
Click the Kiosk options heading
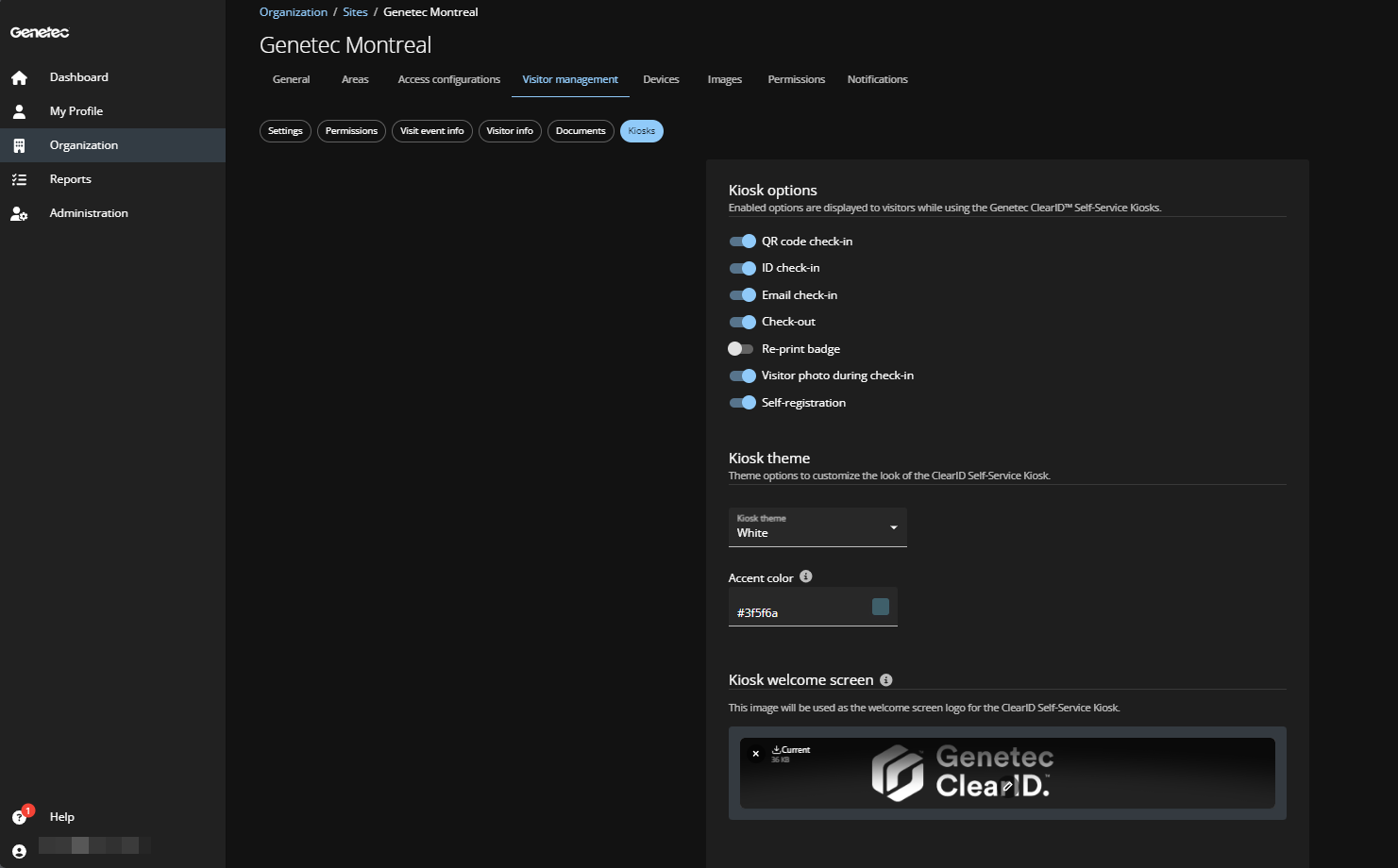(x=773, y=191)
